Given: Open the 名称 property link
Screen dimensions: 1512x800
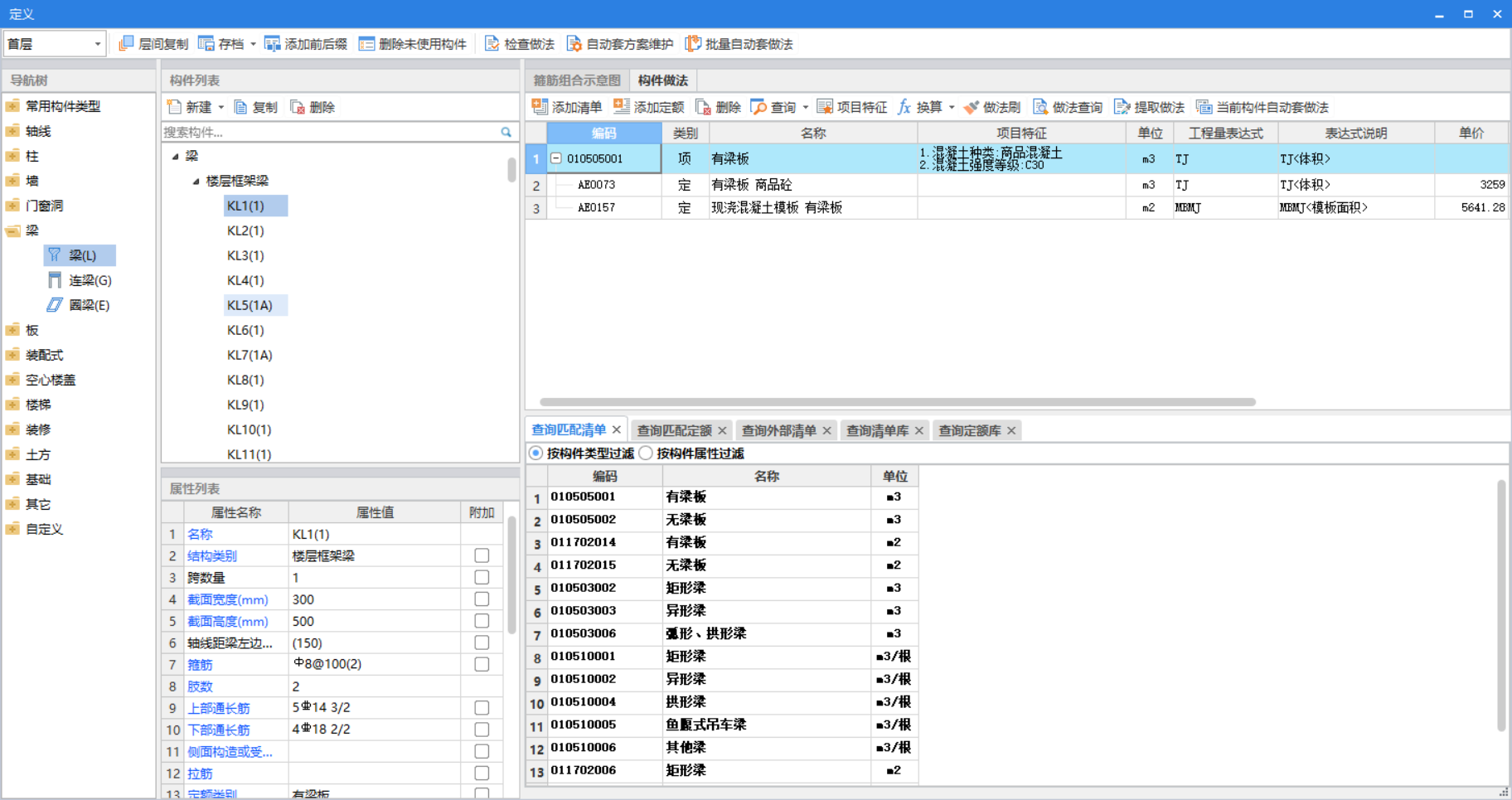Looking at the screenshot, I should [200, 534].
